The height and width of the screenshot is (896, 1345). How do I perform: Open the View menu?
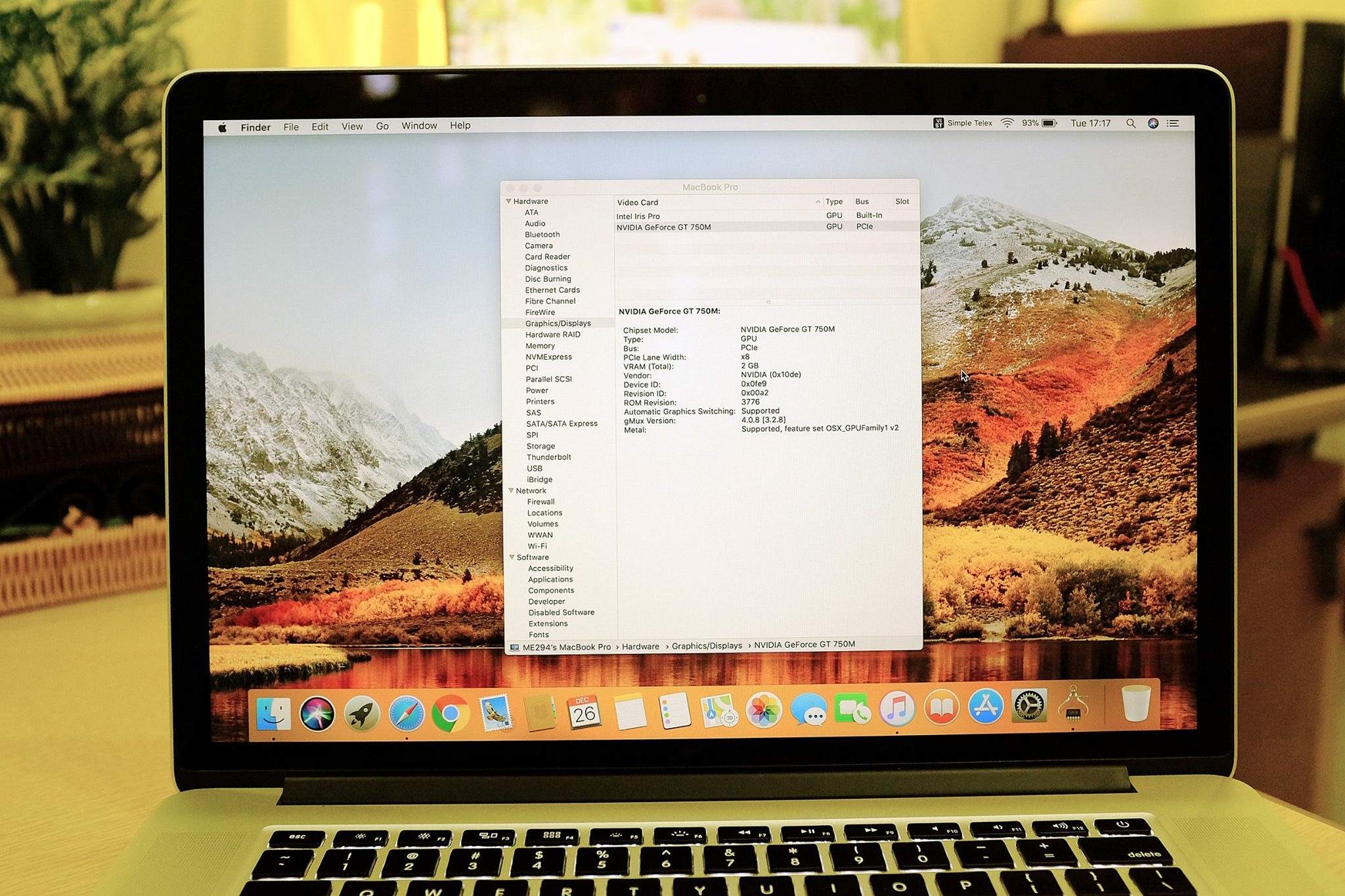click(352, 126)
